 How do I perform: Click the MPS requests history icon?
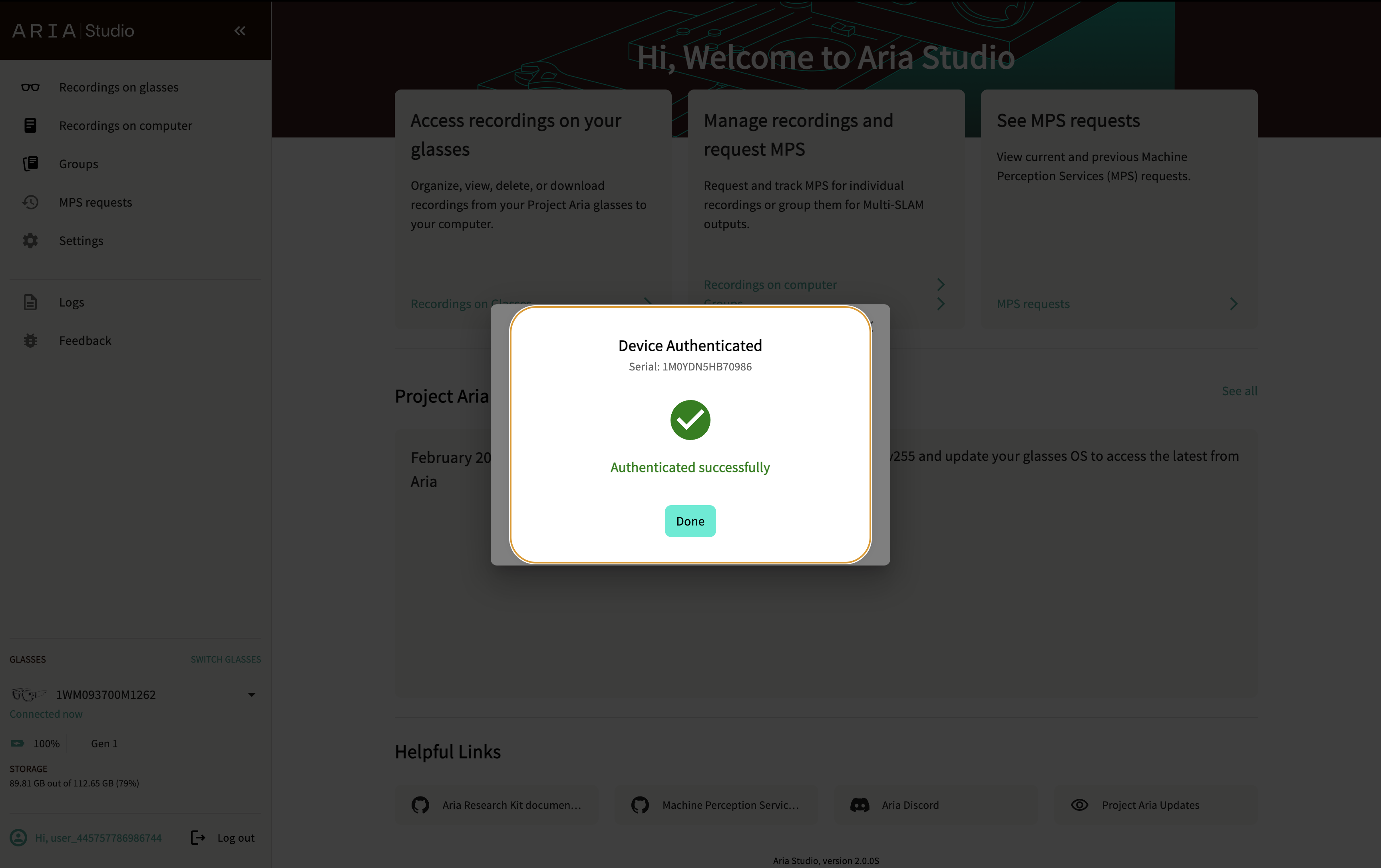pos(30,203)
